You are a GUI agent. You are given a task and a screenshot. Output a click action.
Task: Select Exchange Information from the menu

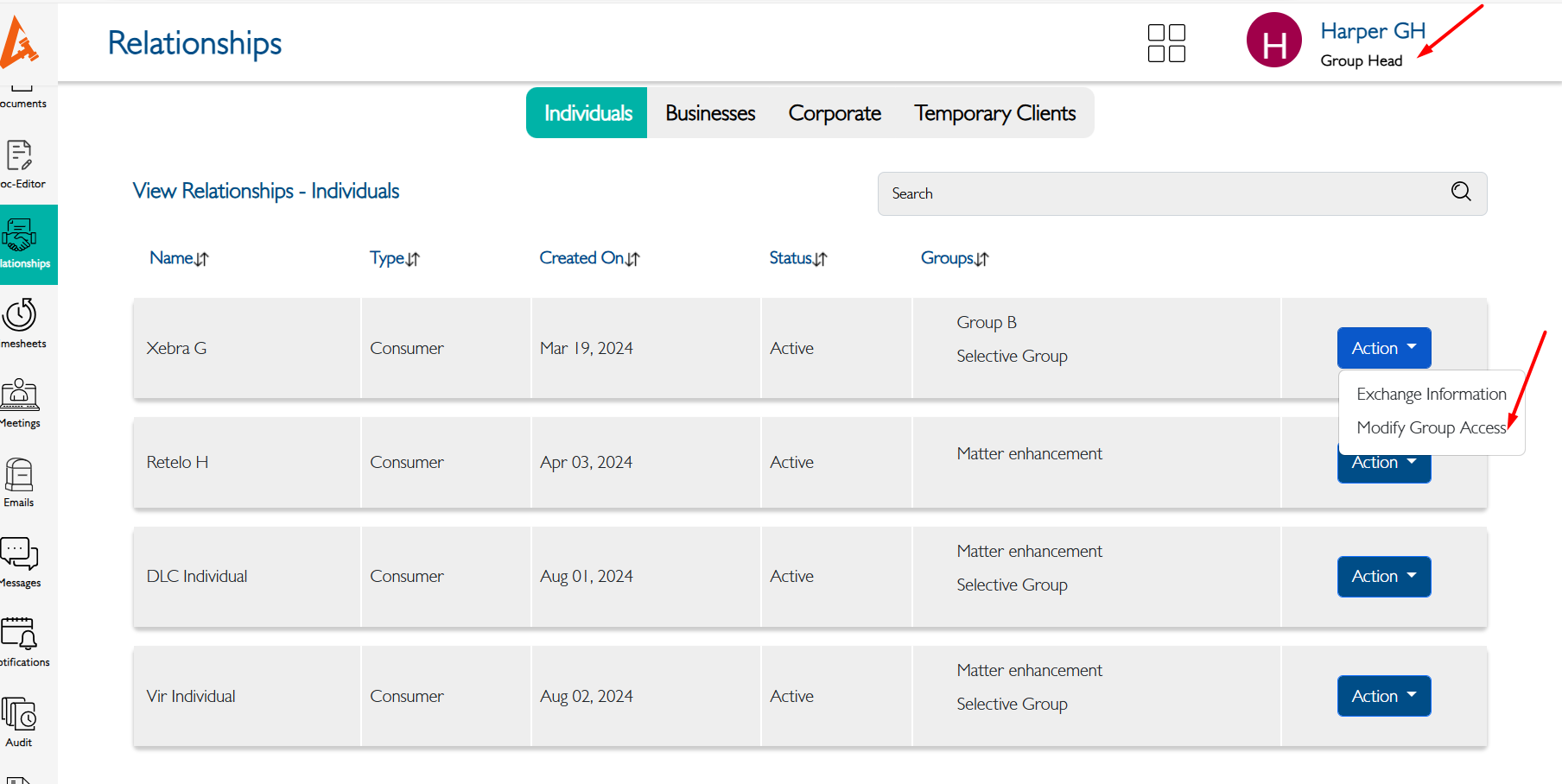tap(1430, 393)
